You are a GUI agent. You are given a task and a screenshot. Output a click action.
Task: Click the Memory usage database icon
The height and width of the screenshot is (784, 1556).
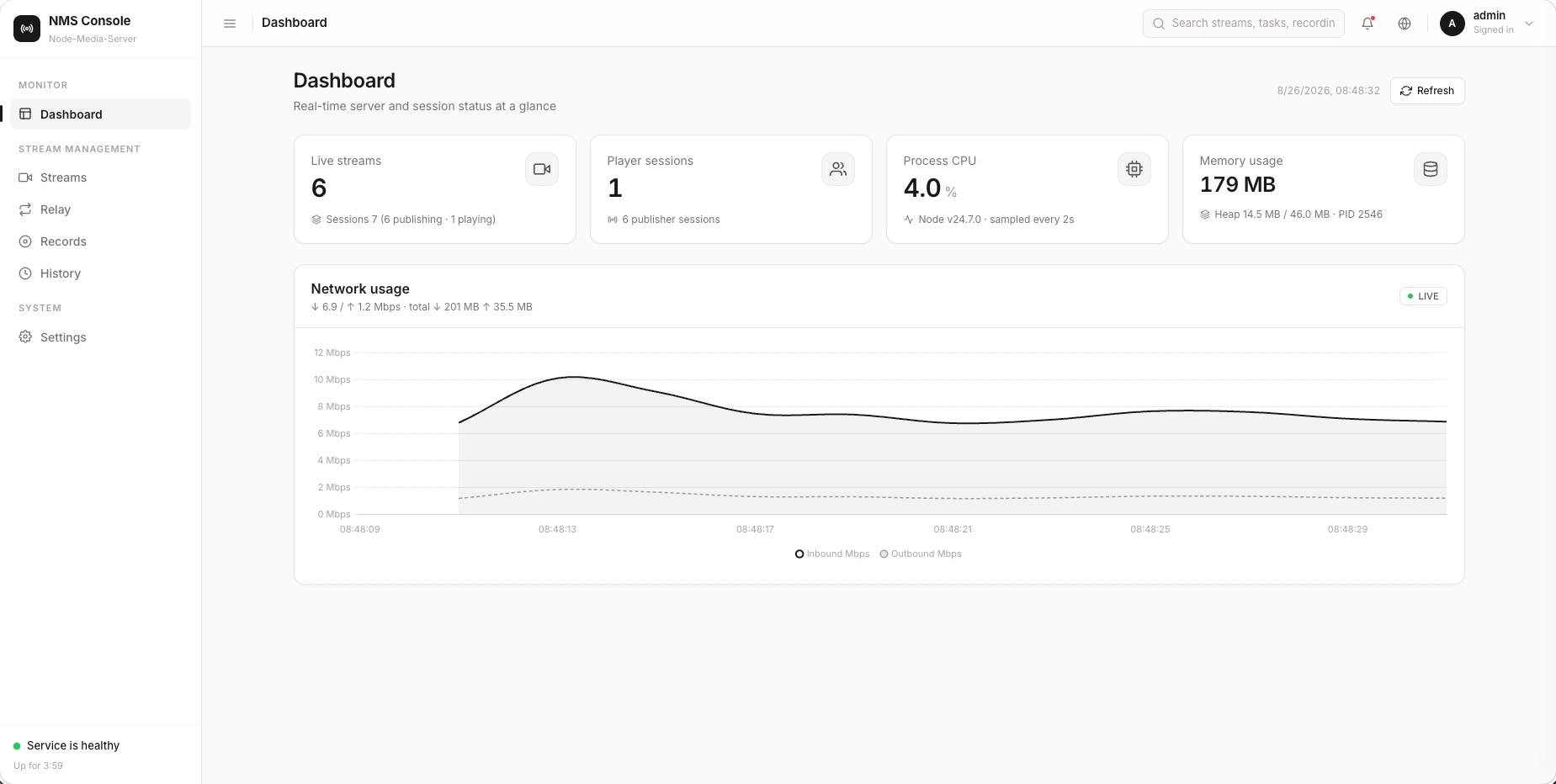(1431, 169)
